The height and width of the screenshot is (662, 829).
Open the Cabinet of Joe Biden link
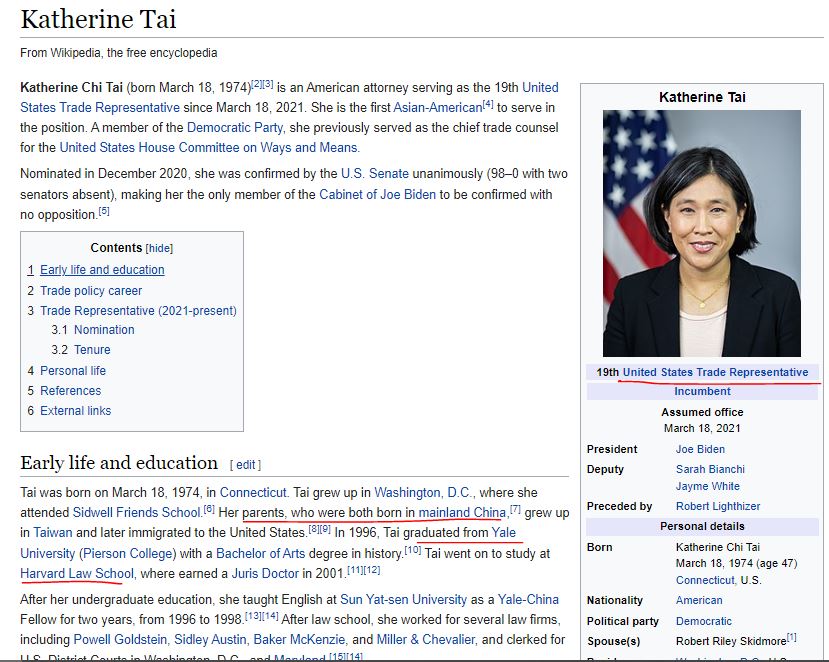[377, 194]
